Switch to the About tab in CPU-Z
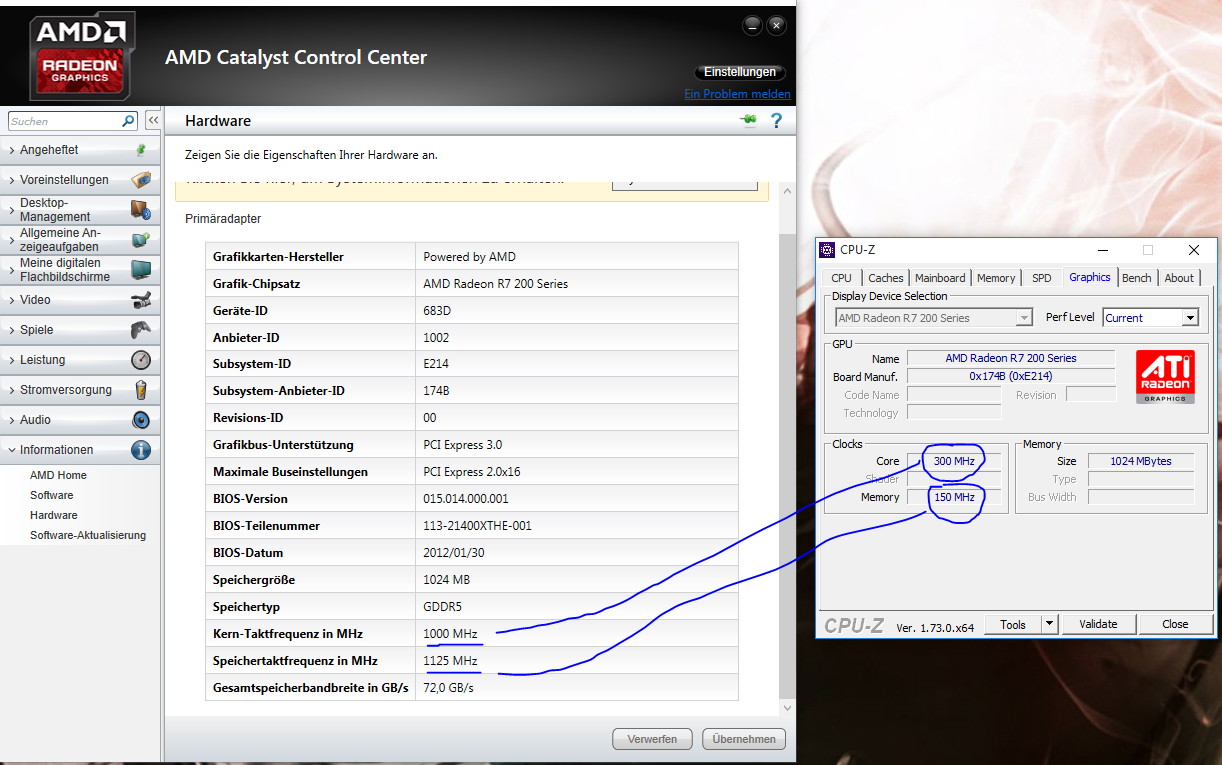Screen dimensions: 1222x765 [1179, 278]
